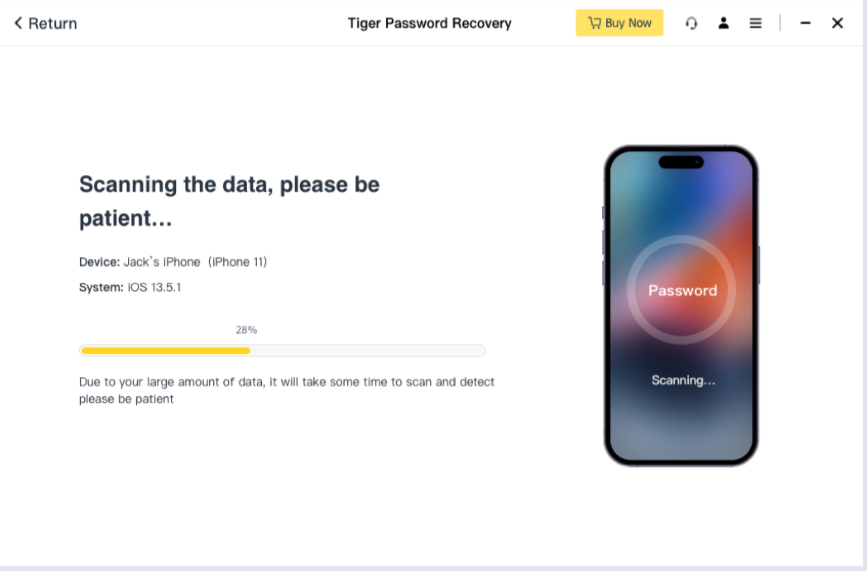Open the hamburger menu
The height and width of the screenshot is (571, 867).
[755, 23]
